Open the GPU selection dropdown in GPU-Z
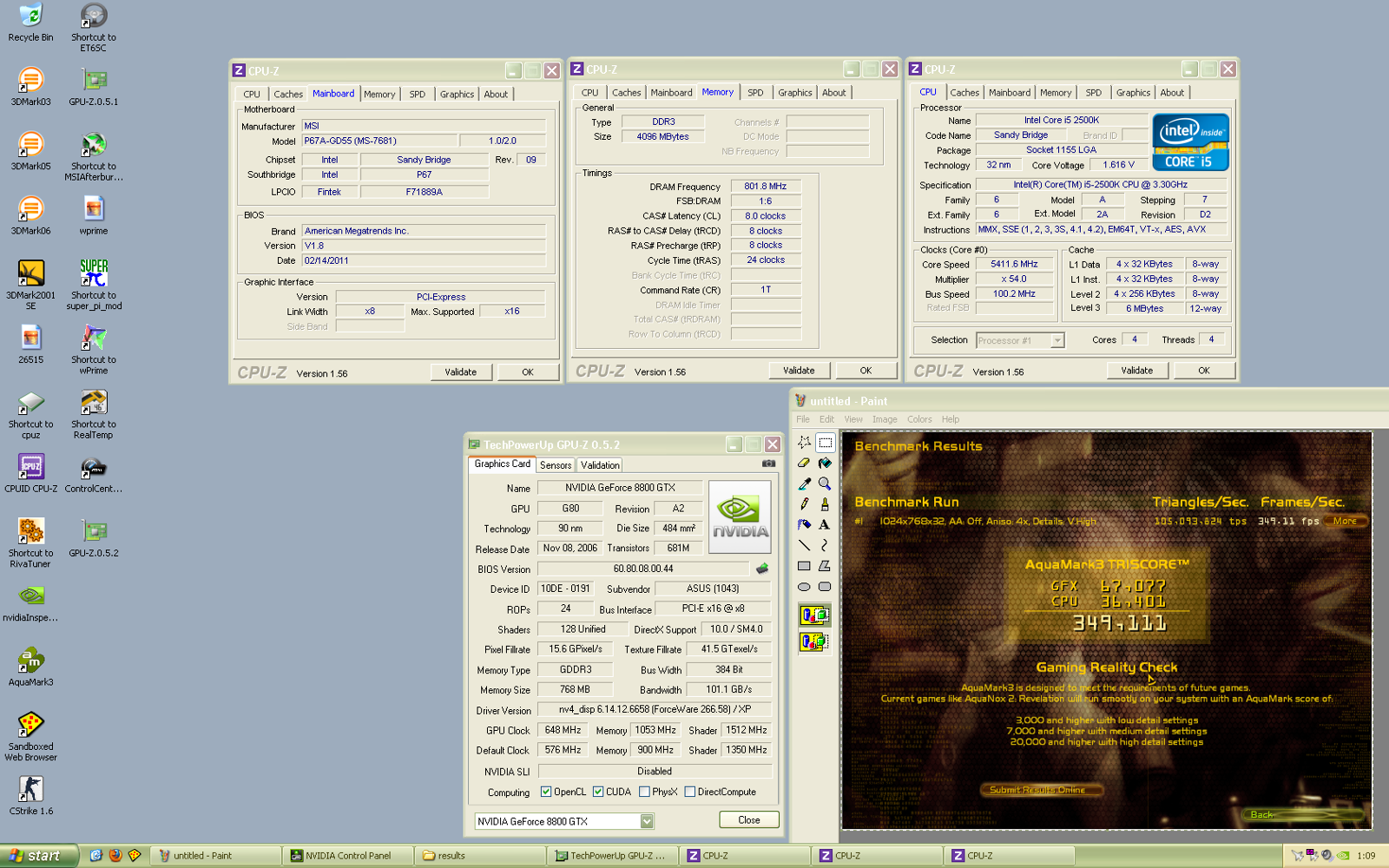This screenshot has height=868, width=1389. click(647, 821)
